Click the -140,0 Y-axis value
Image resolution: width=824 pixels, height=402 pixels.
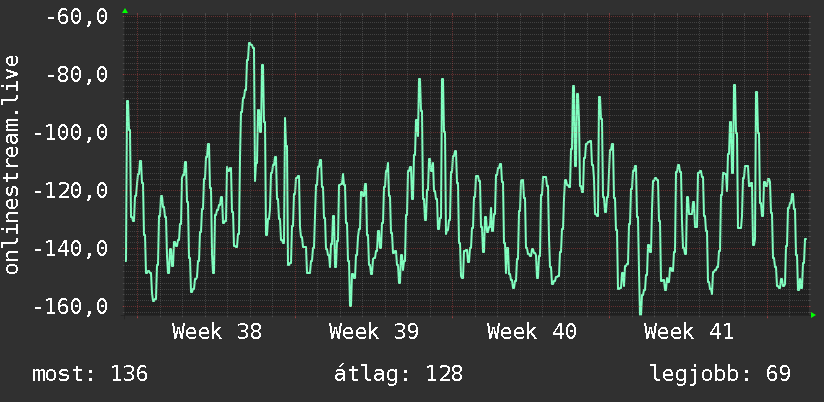tap(70, 248)
